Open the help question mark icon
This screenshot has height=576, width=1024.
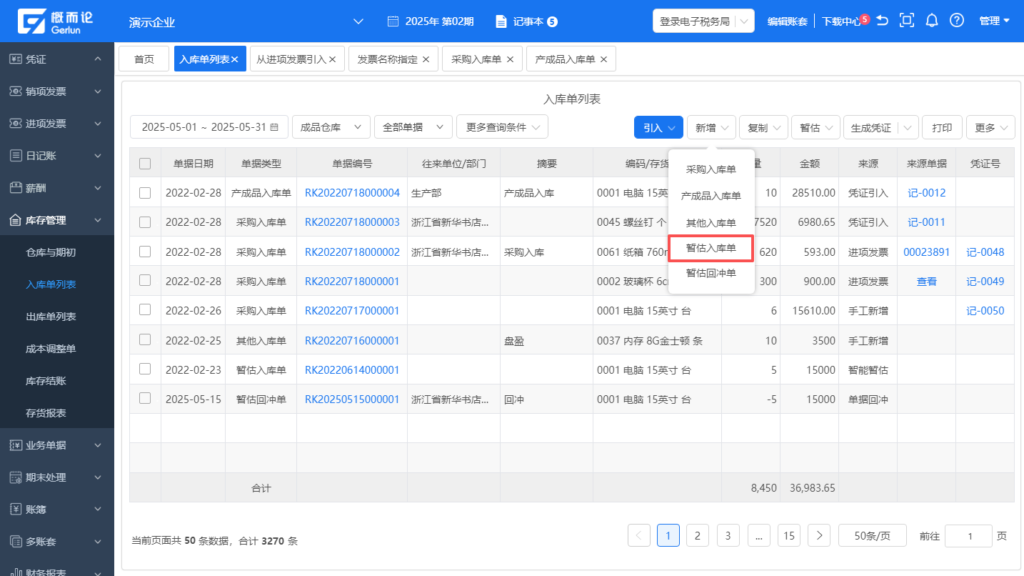tap(957, 20)
